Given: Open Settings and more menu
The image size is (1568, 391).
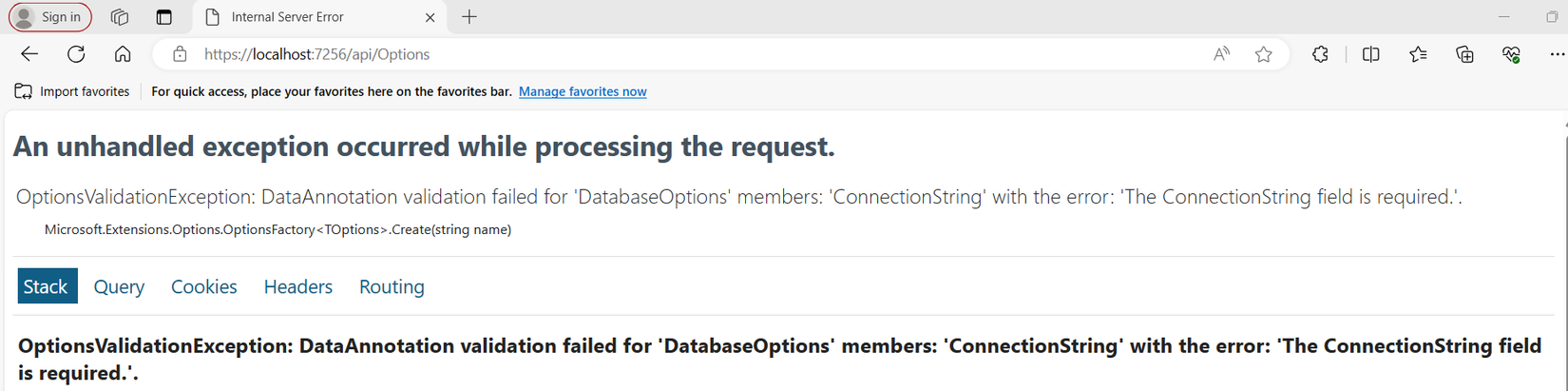Looking at the screenshot, I should pos(1557,54).
